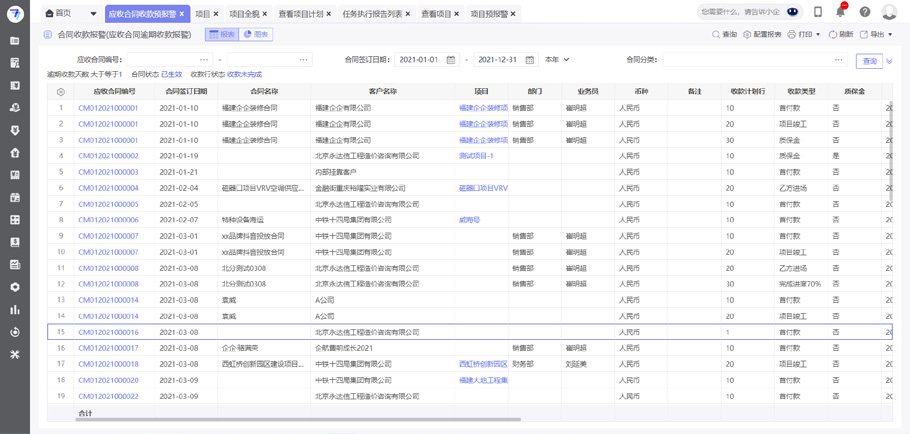Screen dimensions: 910x434
Task: Switch to the 任务执行报告列表 tab
Action: point(372,14)
